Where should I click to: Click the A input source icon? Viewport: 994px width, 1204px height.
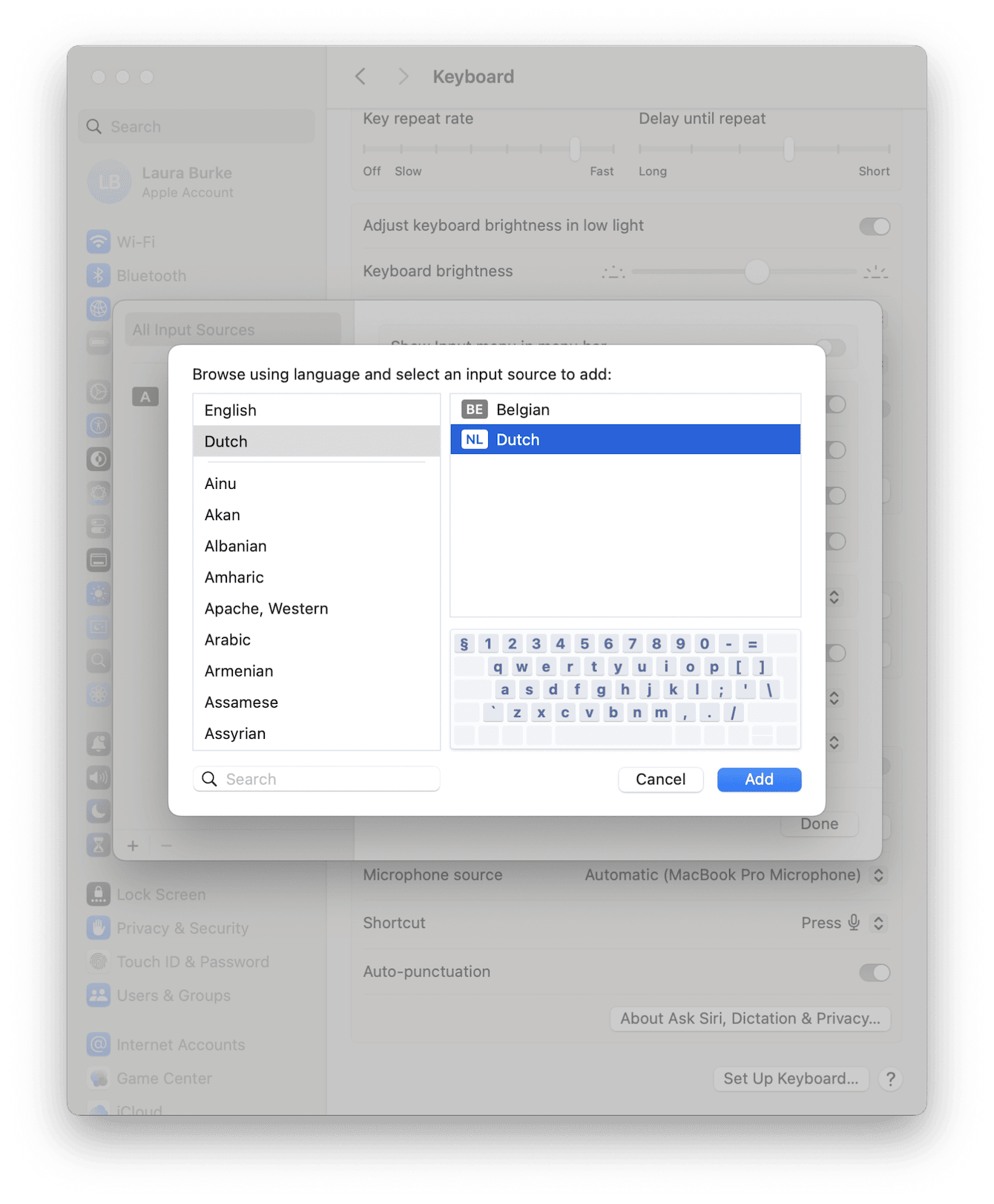[x=145, y=397]
